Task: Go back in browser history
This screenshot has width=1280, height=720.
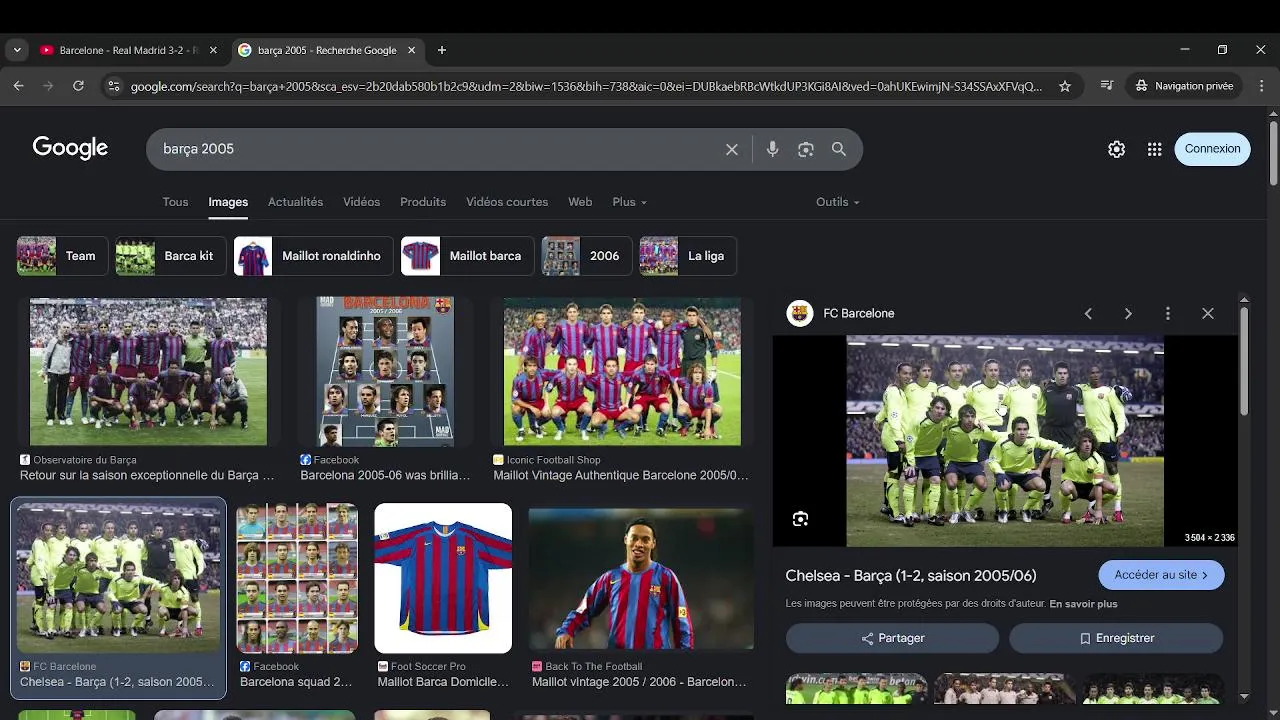Action: click(18, 86)
